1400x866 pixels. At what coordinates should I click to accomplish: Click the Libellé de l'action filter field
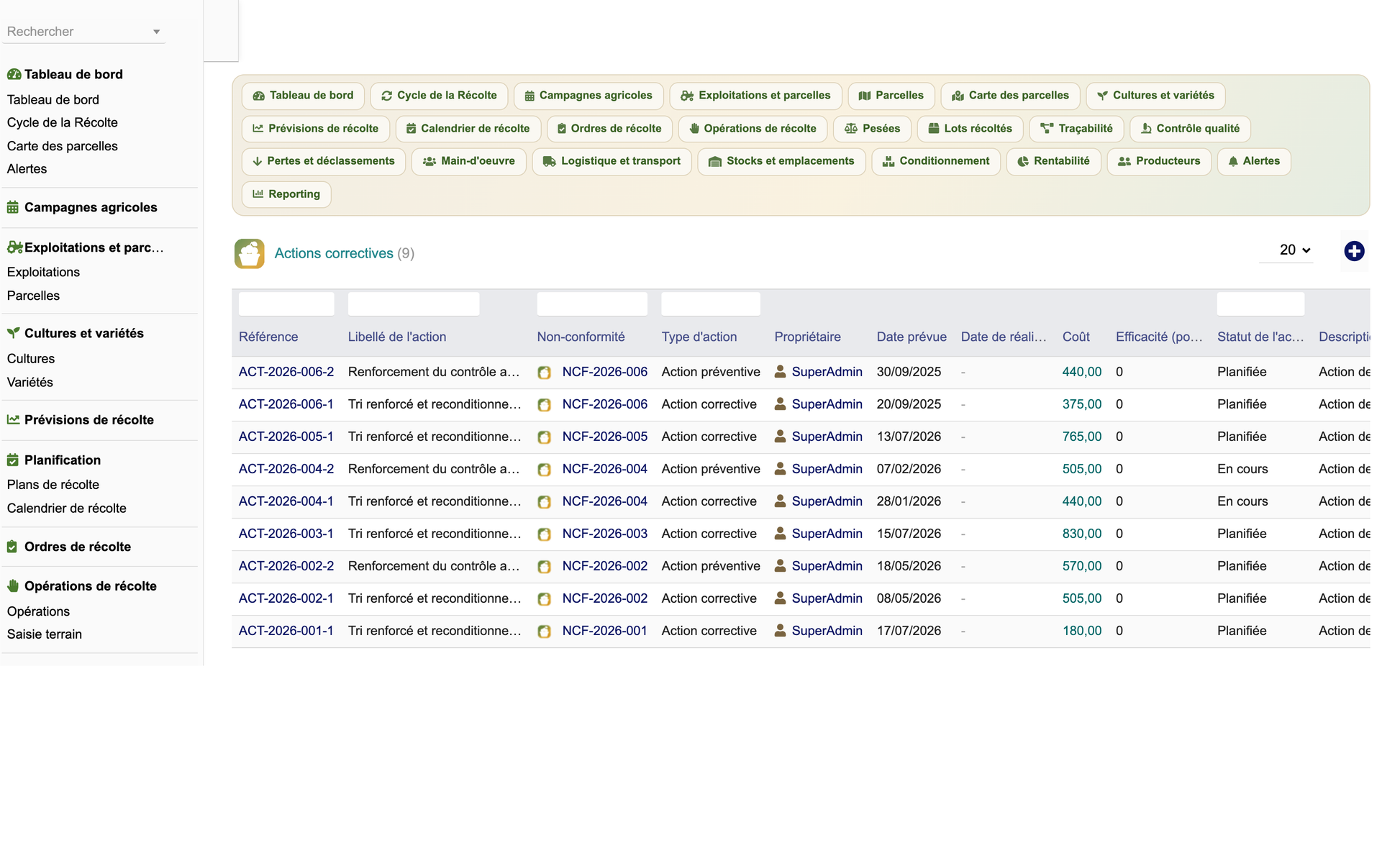coord(414,304)
